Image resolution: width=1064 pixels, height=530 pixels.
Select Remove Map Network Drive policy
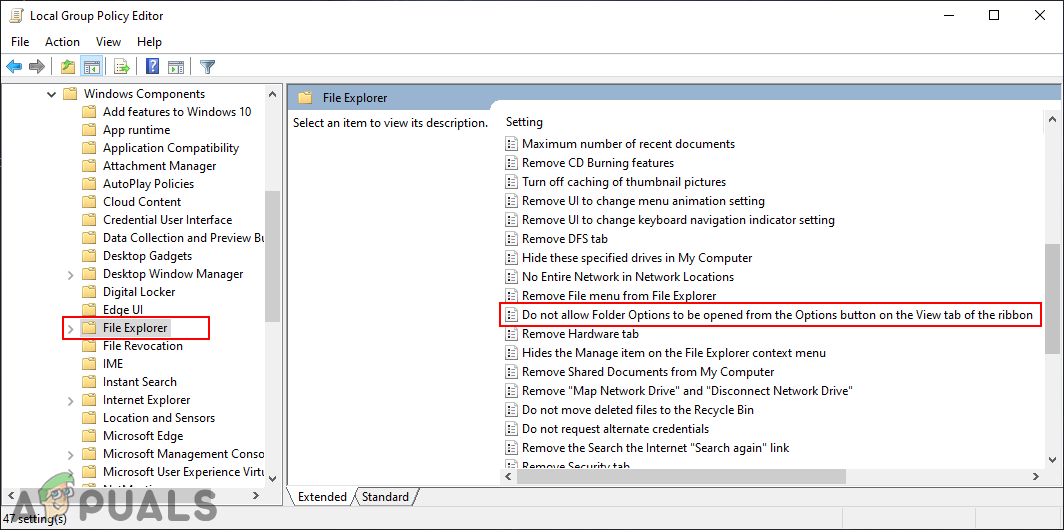[687, 391]
